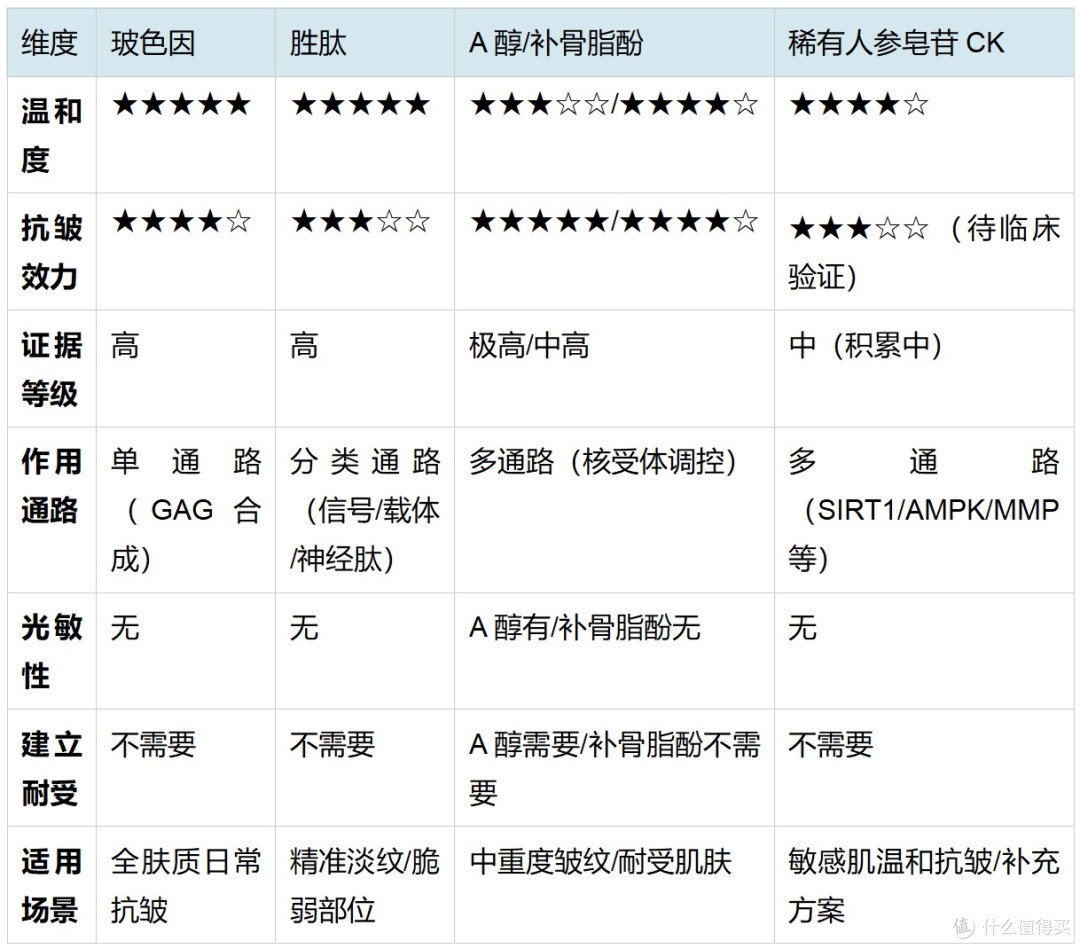Click 胜肽 抗皱效力 three-star rating
The image size is (1080, 949).
(360, 222)
